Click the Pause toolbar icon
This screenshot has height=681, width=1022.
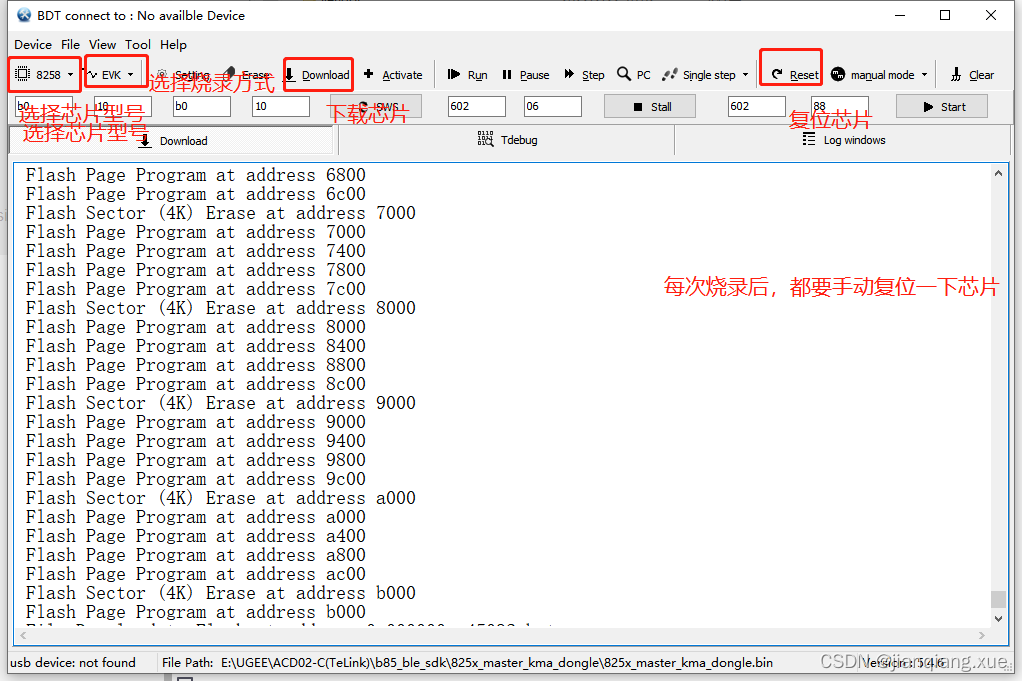(506, 74)
